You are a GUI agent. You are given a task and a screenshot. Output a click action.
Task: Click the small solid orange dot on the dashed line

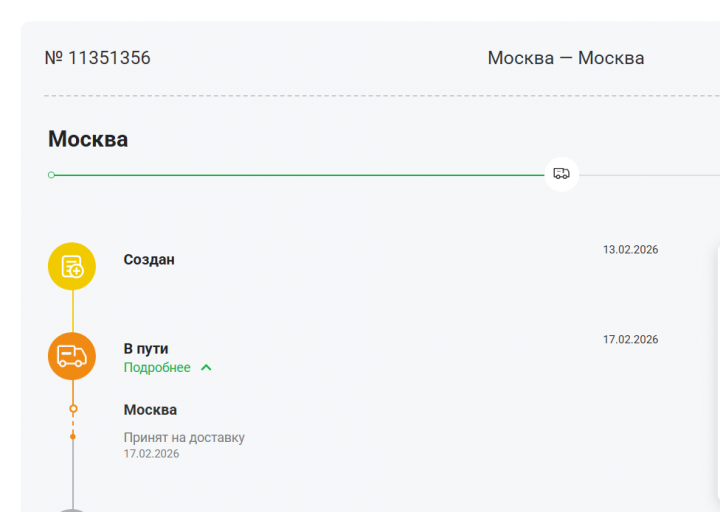click(73, 436)
